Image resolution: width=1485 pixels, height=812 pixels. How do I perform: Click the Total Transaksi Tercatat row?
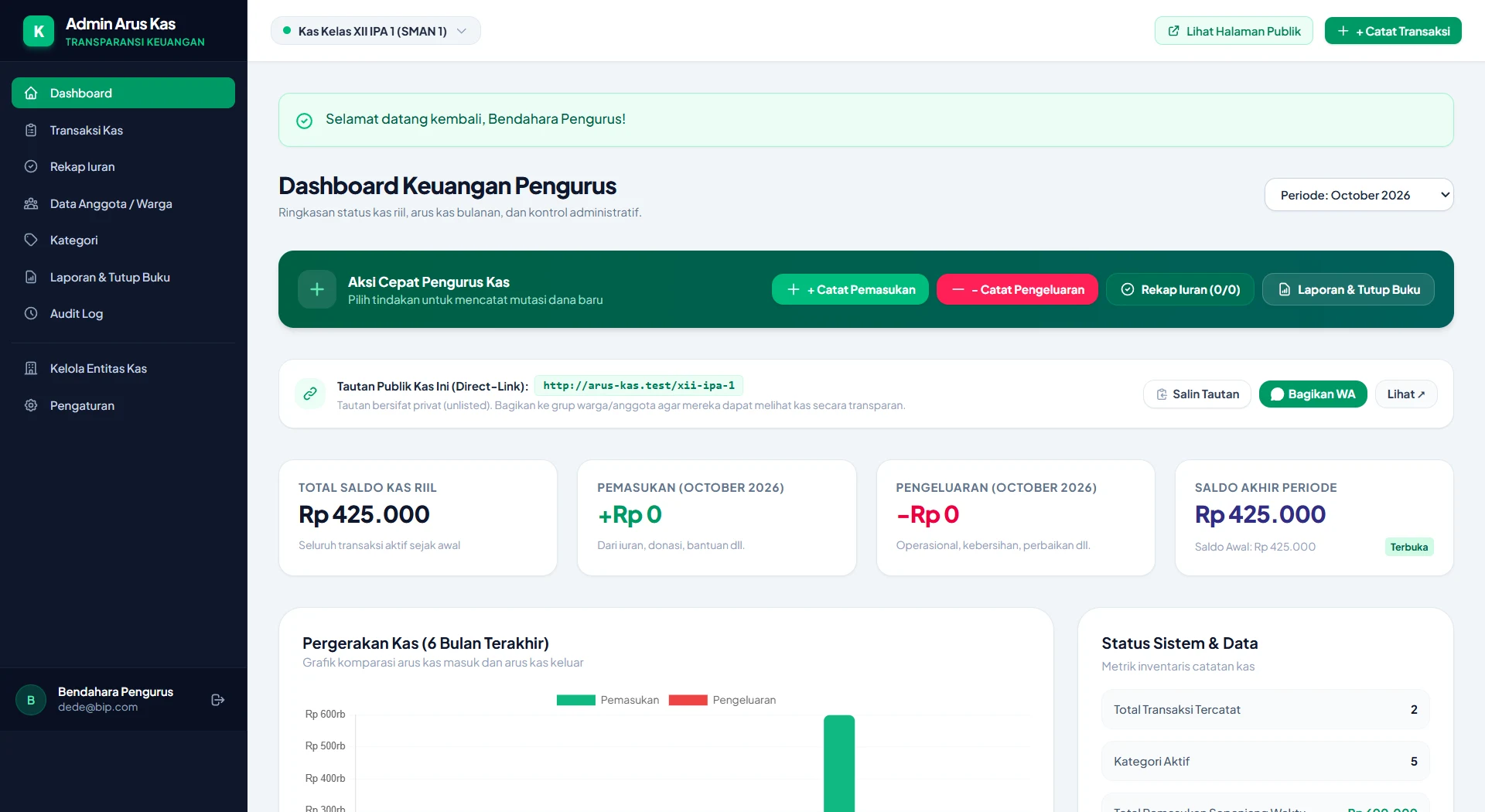(x=1265, y=709)
